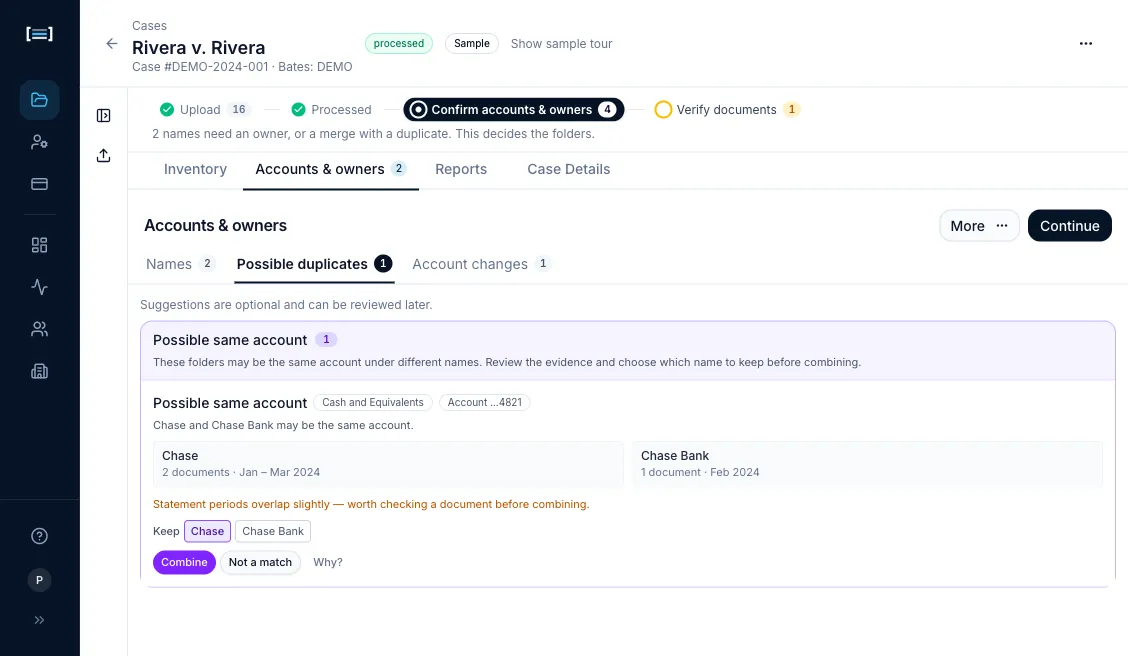Viewport: 1128px width, 656px height.
Task: Open the profile avatar labeled P
Action: click(x=40, y=580)
